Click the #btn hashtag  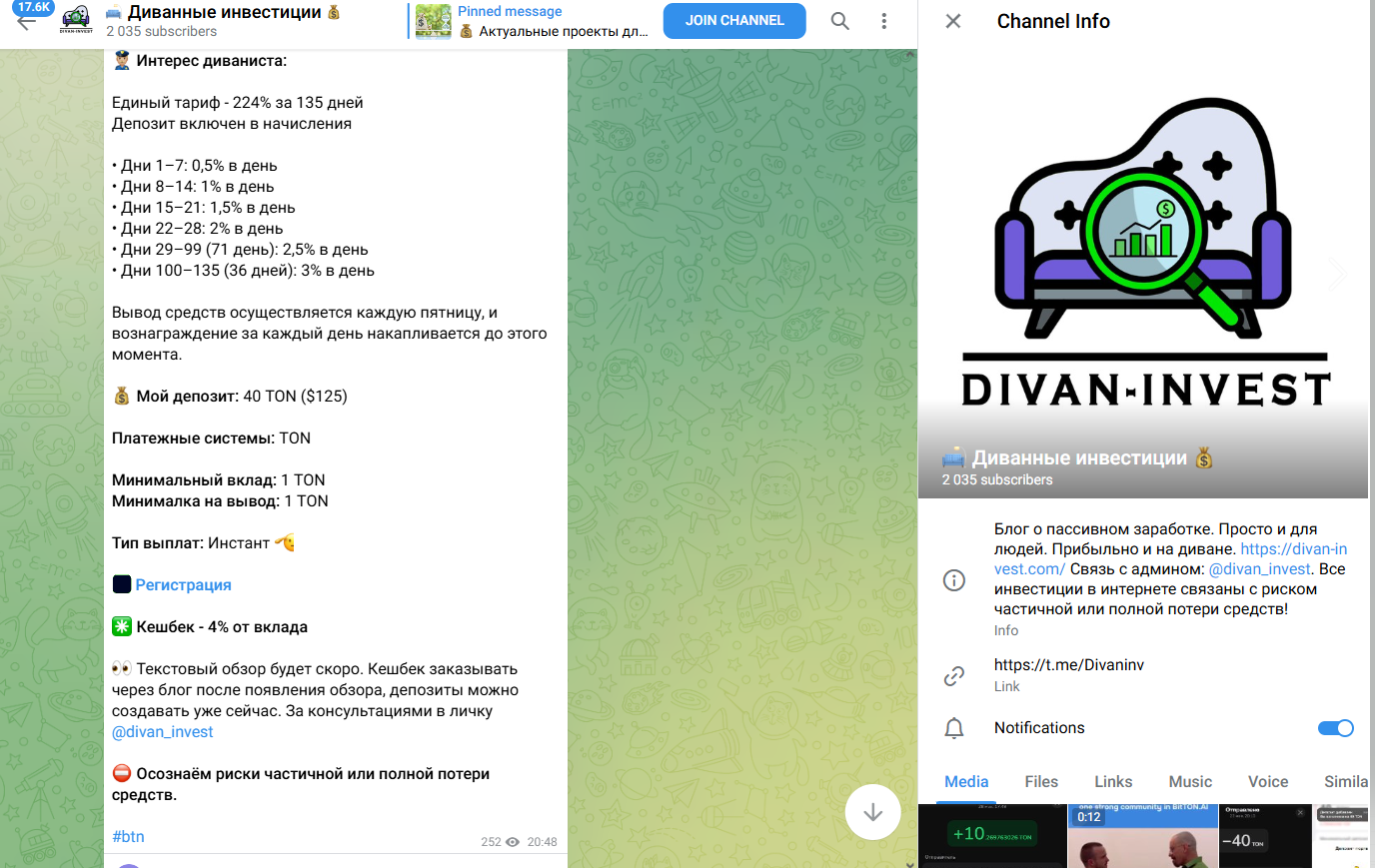(x=128, y=837)
